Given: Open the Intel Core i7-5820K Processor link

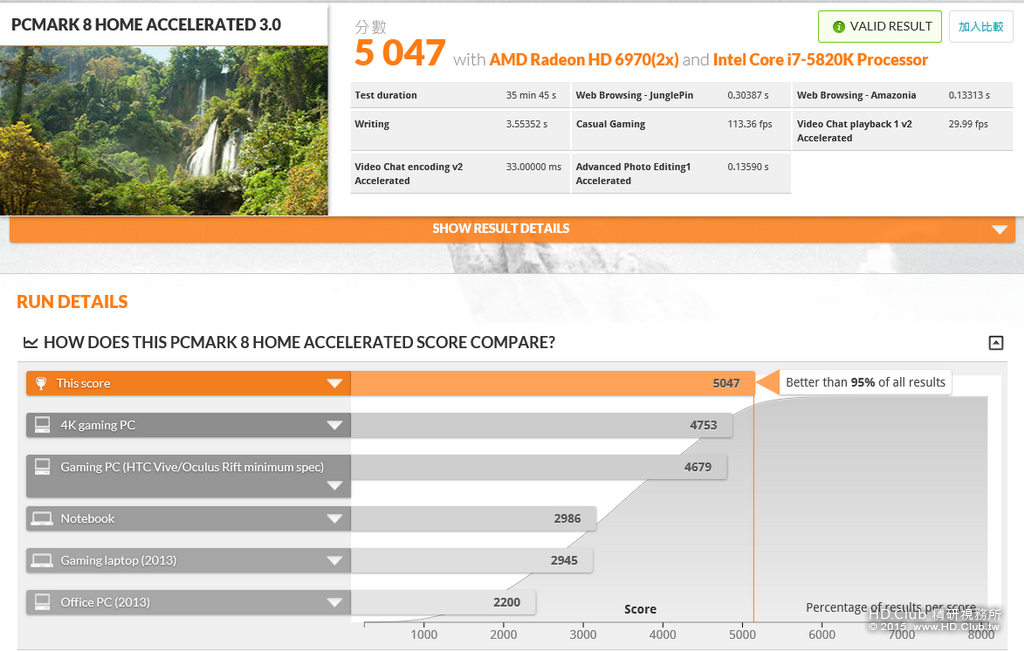Looking at the screenshot, I should click(x=820, y=60).
